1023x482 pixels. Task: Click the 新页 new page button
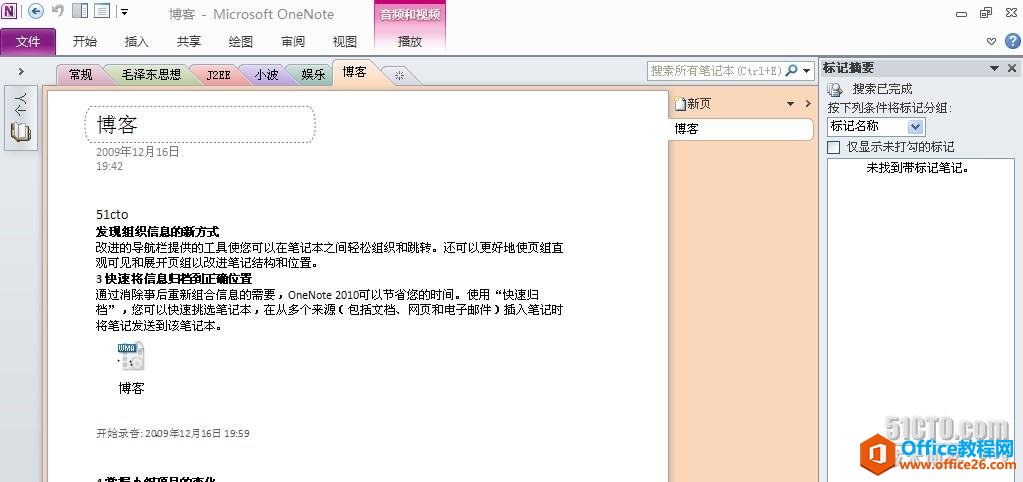pos(693,104)
